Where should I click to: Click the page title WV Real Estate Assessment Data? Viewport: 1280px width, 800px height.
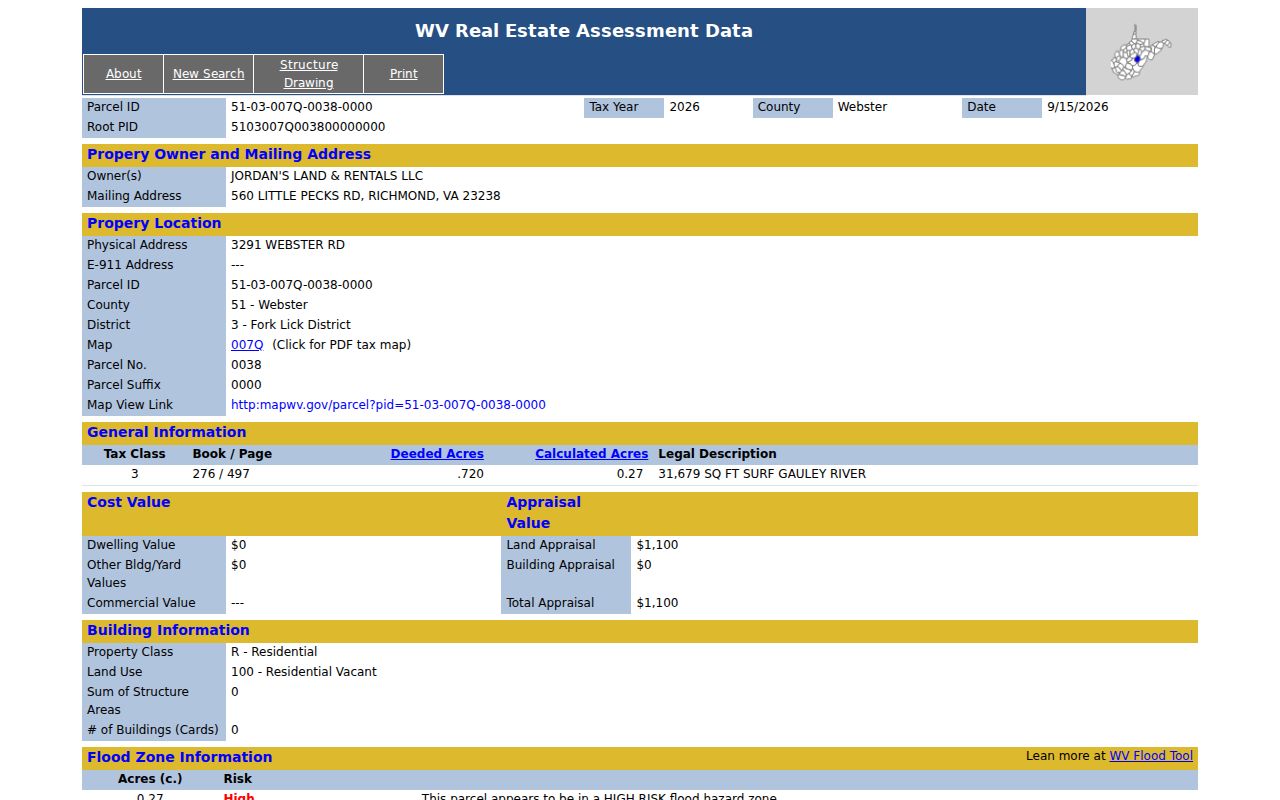coord(584,31)
